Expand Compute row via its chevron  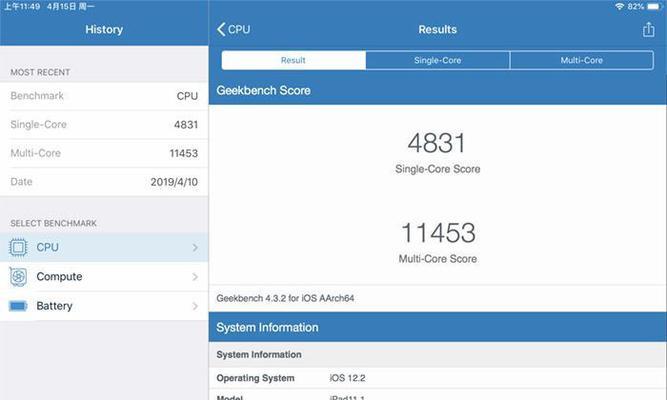(x=195, y=277)
